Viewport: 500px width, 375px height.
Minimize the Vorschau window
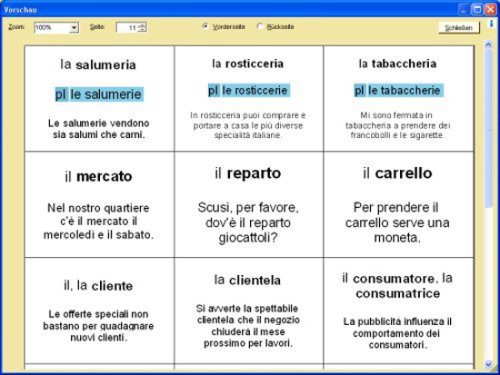[464, 9]
